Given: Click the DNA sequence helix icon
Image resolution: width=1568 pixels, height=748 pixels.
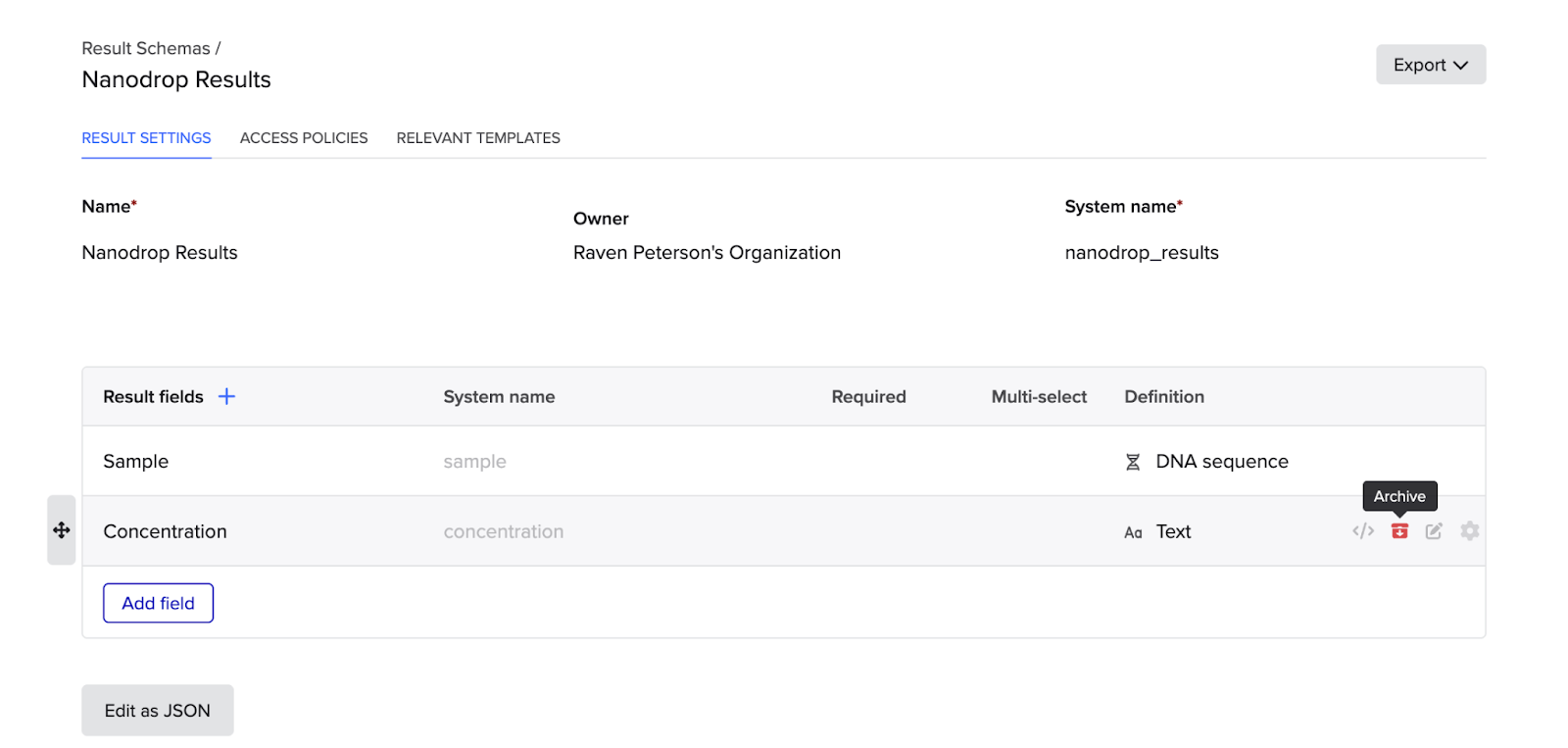Looking at the screenshot, I should [1133, 462].
